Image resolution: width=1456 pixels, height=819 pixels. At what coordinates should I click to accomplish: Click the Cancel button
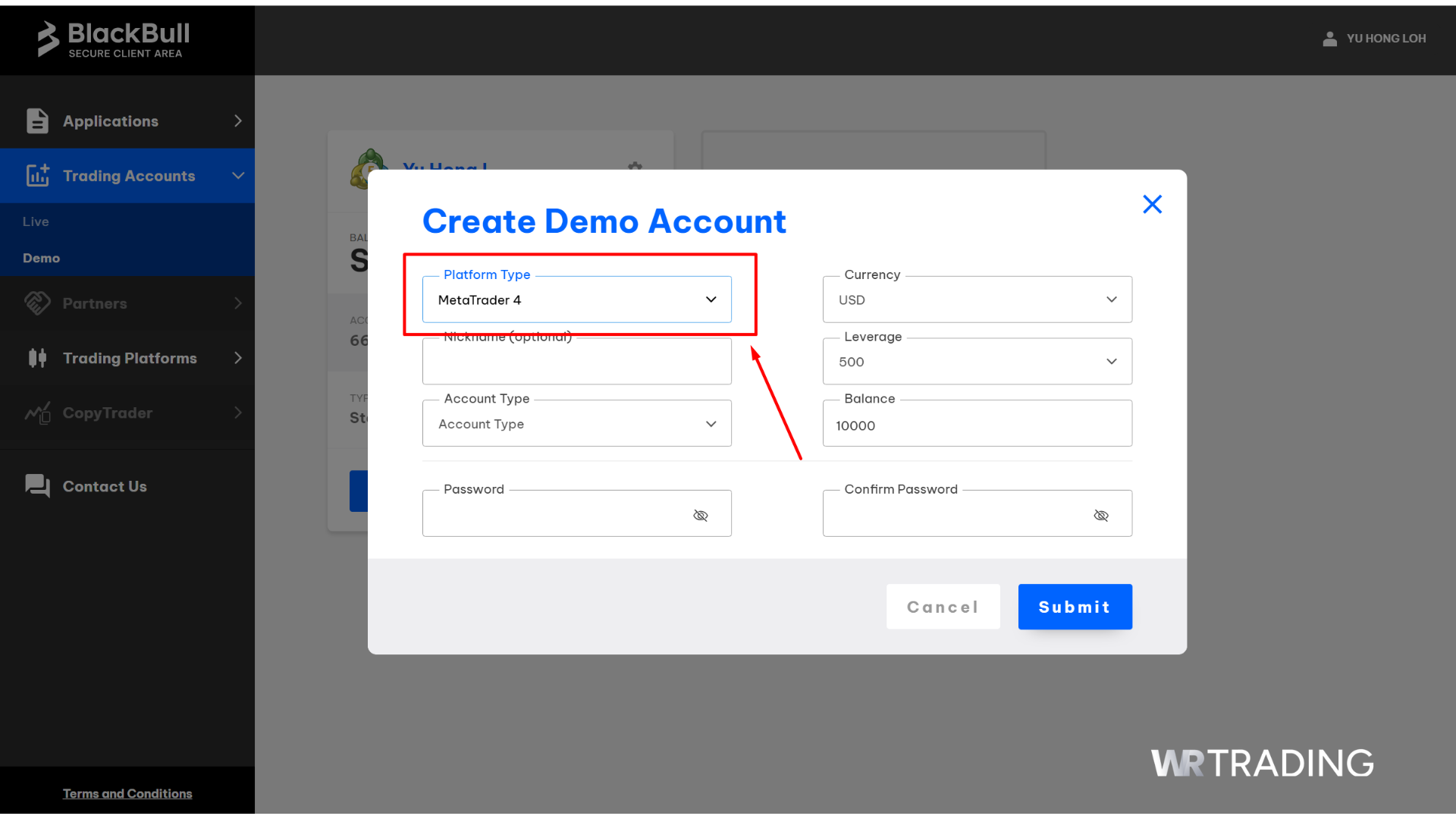pyautogui.click(x=943, y=607)
